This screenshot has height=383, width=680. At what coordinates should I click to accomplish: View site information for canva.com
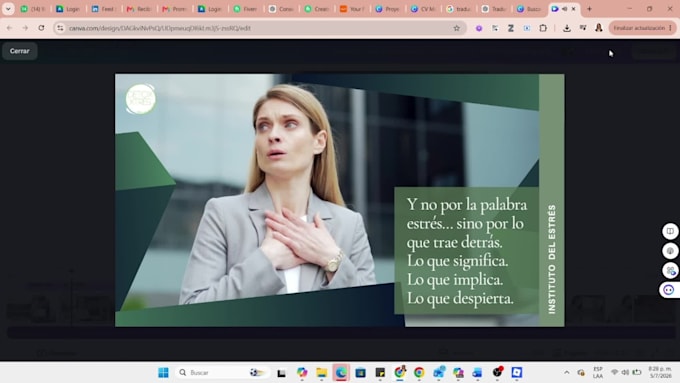point(60,28)
